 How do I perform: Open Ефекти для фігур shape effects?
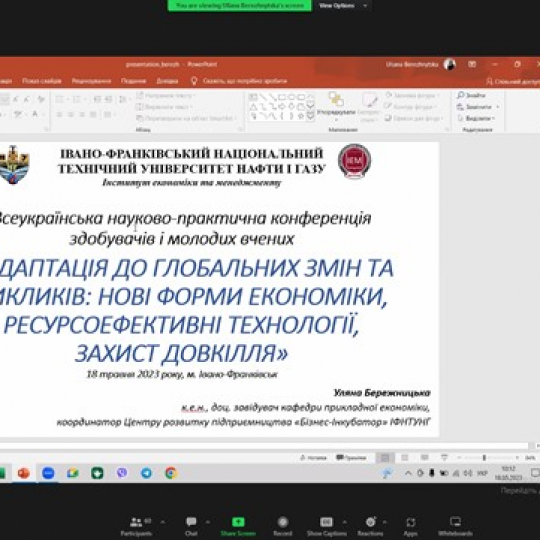point(414,118)
